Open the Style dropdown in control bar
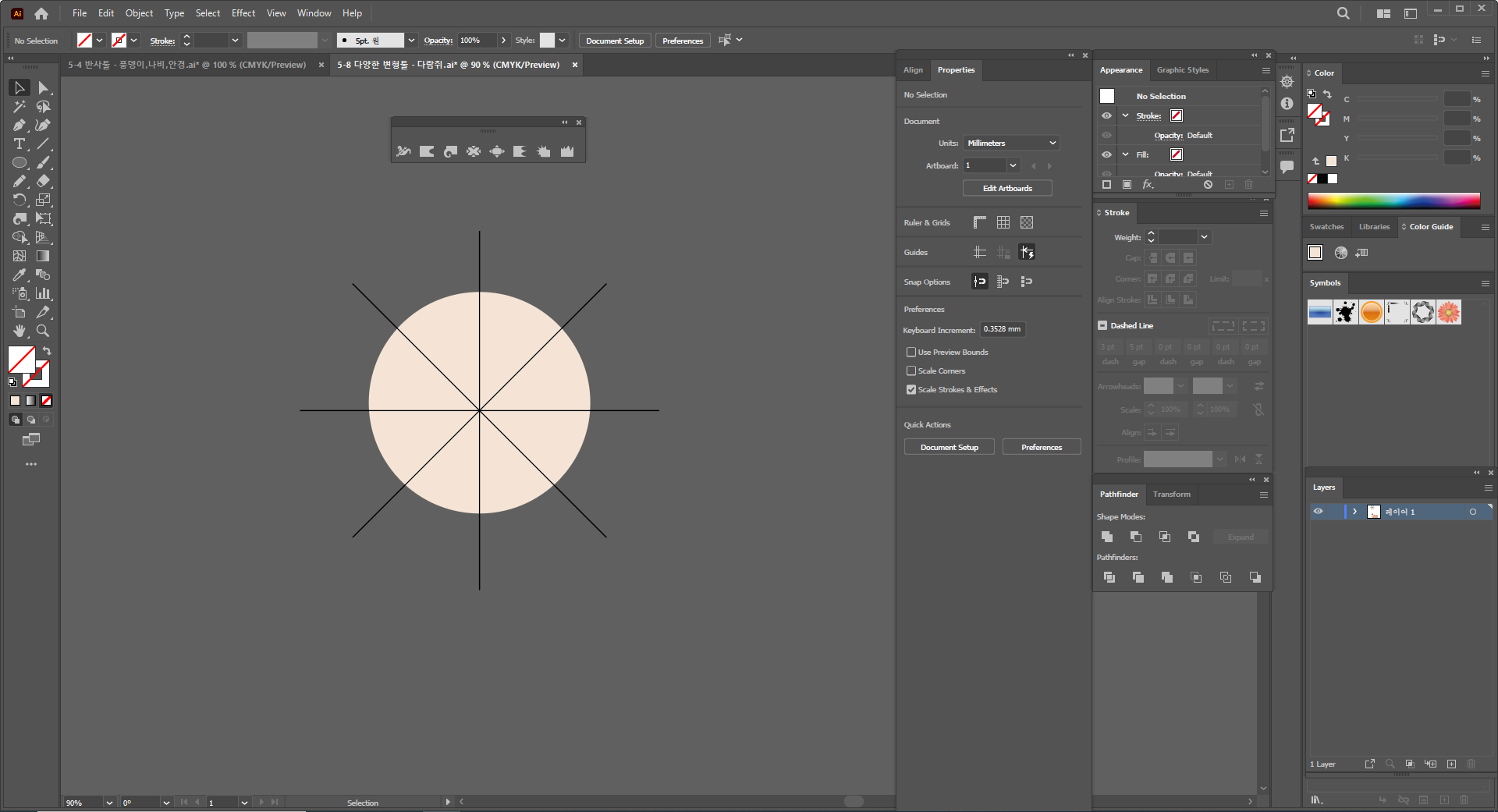The width and height of the screenshot is (1498, 812). click(x=562, y=41)
